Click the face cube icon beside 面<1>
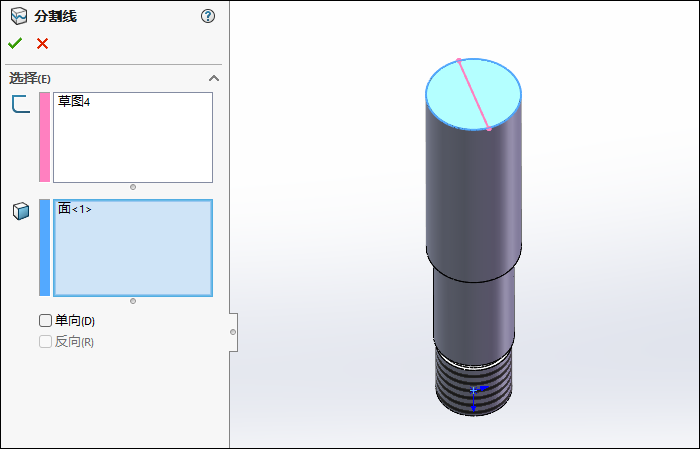 coord(20,211)
